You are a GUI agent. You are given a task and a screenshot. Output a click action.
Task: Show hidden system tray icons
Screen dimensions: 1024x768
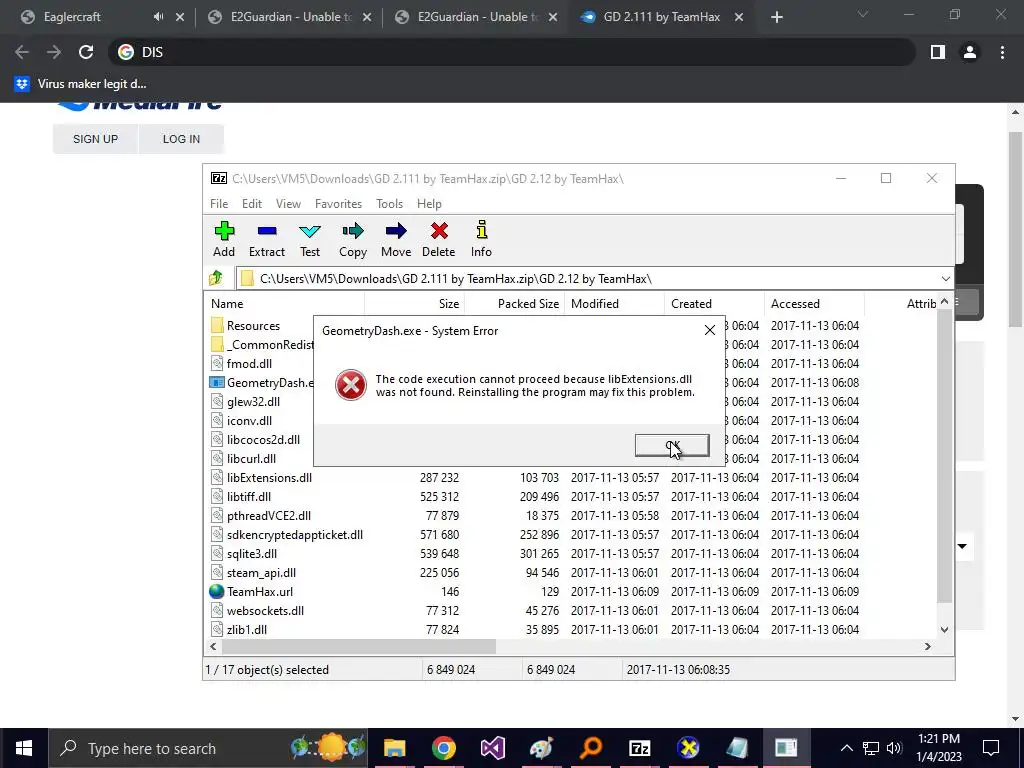coord(846,748)
